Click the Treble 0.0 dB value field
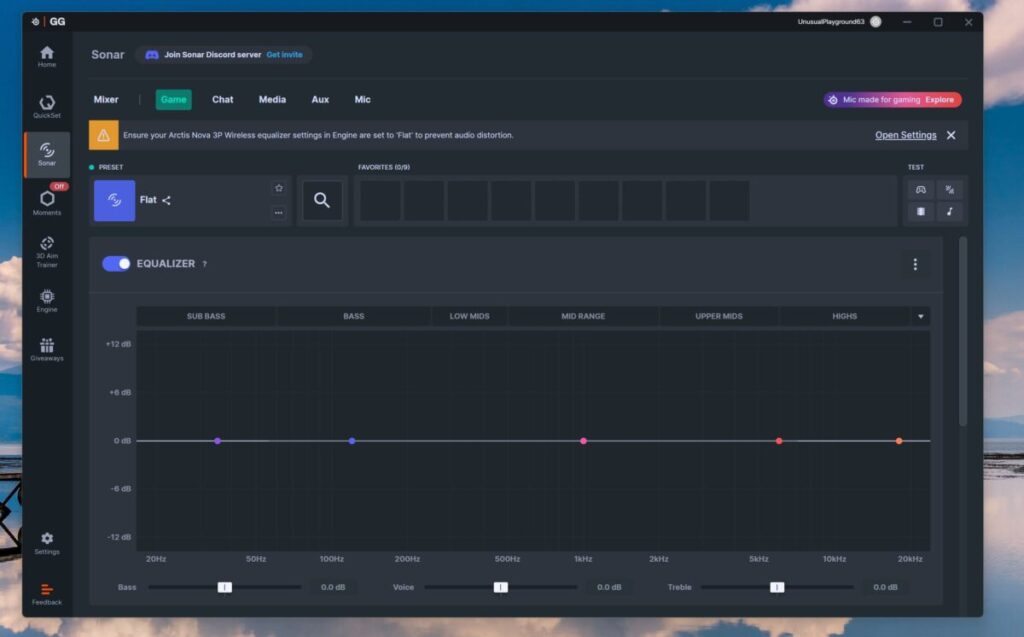Image resolution: width=1024 pixels, height=637 pixels. (886, 587)
